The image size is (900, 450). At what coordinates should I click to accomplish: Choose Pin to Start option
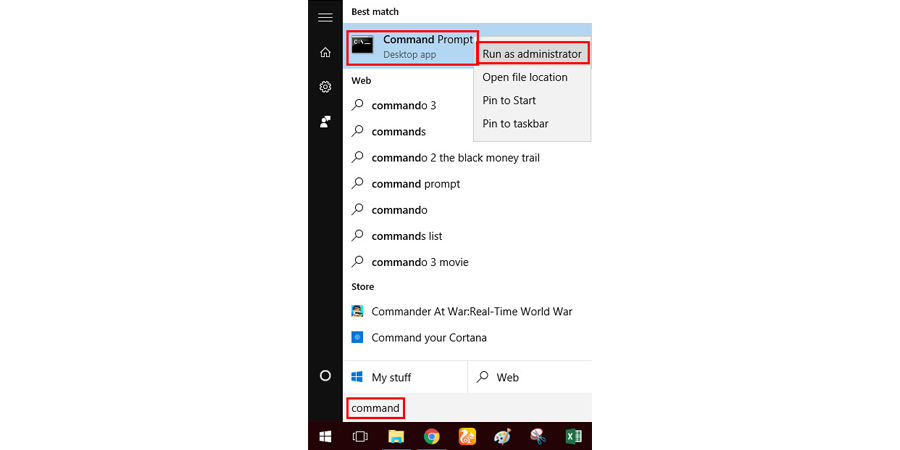pyautogui.click(x=510, y=100)
